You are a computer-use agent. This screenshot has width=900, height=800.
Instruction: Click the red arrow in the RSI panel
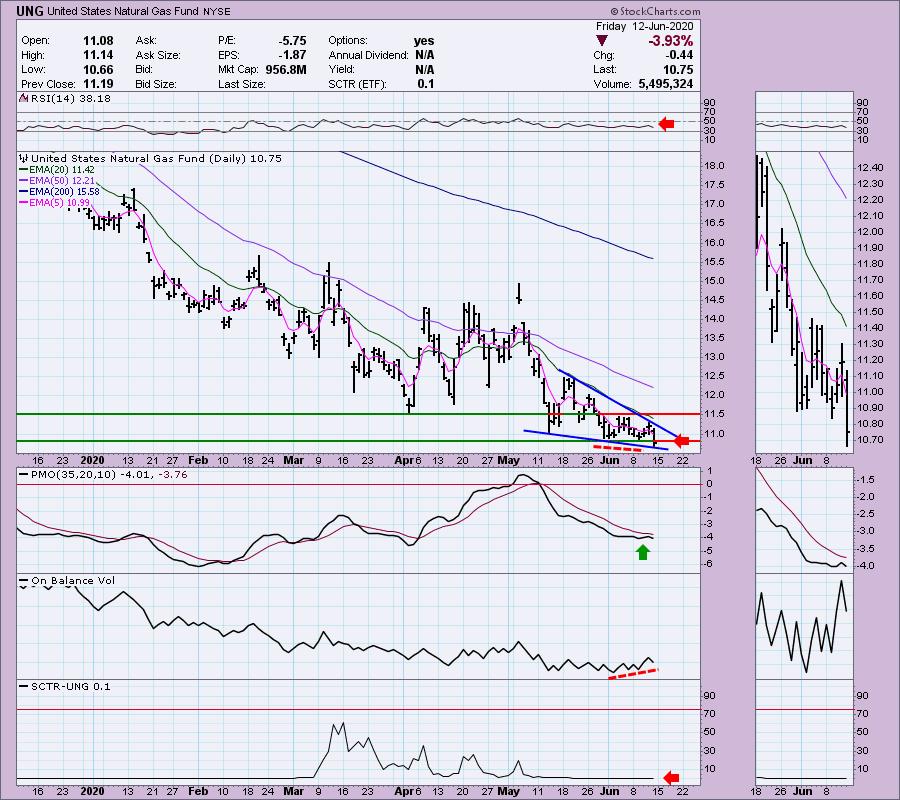tap(665, 124)
